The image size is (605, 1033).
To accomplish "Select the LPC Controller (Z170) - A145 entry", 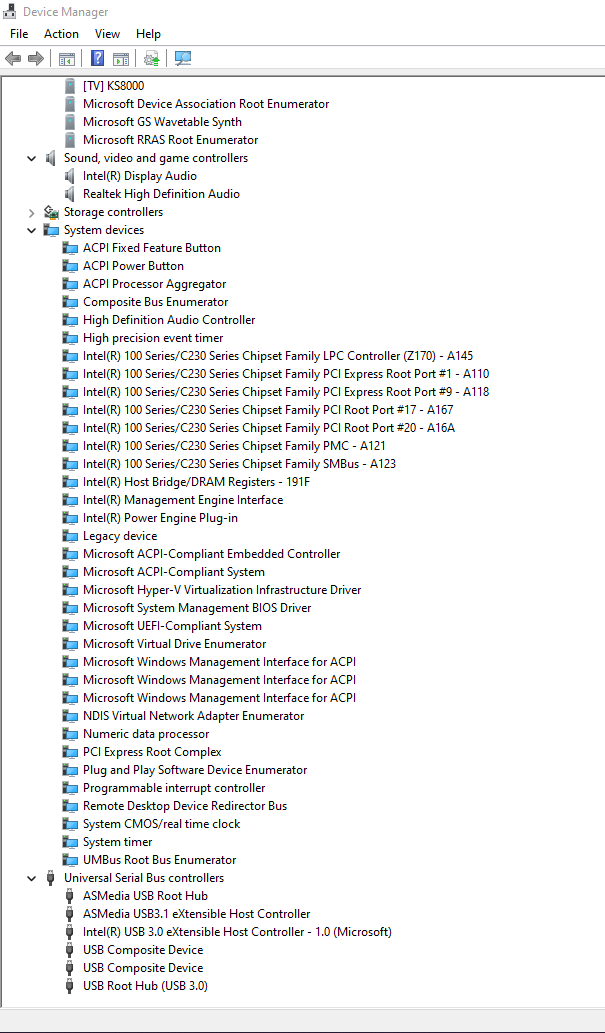I will click(x=278, y=356).
